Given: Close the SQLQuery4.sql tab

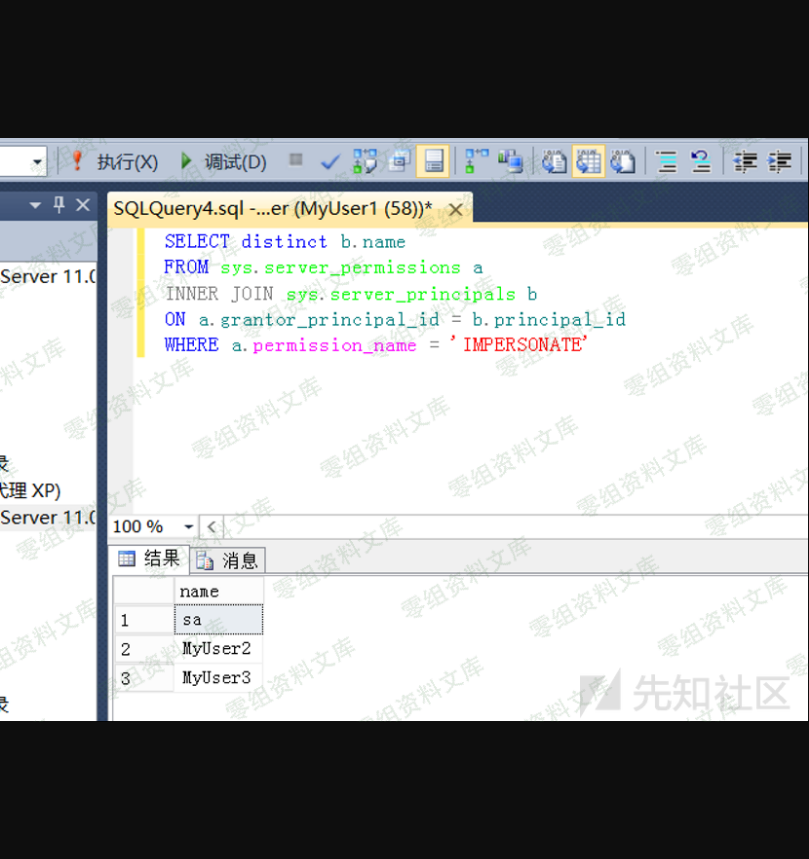Looking at the screenshot, I should 455,209.
